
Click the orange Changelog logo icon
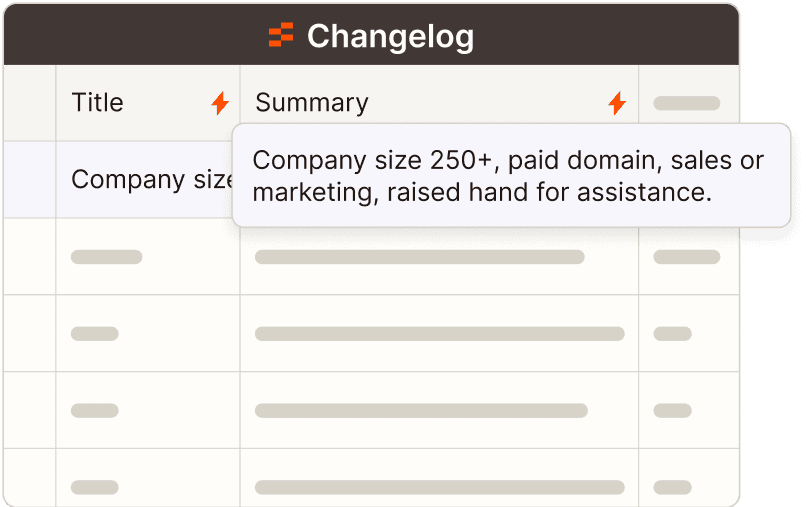pos(281,36)
